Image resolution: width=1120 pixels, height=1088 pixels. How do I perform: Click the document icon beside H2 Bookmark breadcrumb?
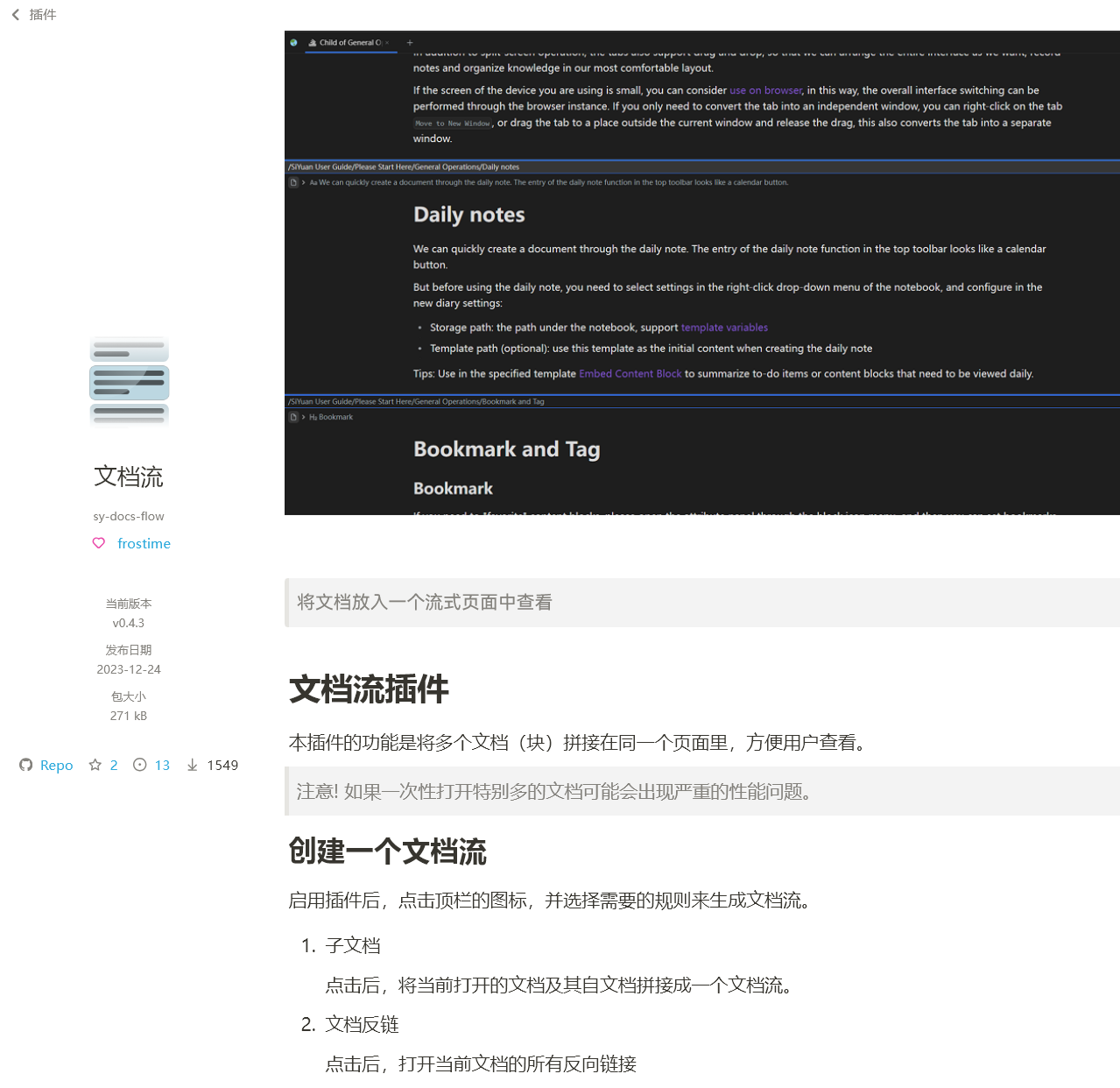(293, 417)
